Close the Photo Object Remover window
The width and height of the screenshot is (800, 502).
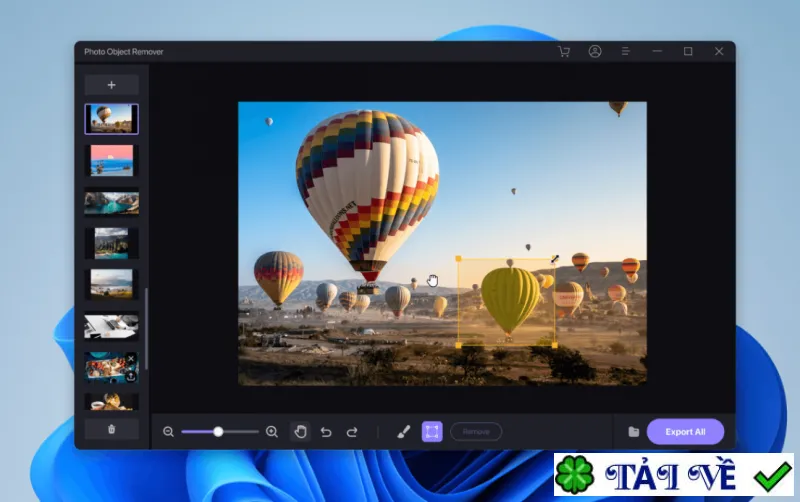[719, 52]
